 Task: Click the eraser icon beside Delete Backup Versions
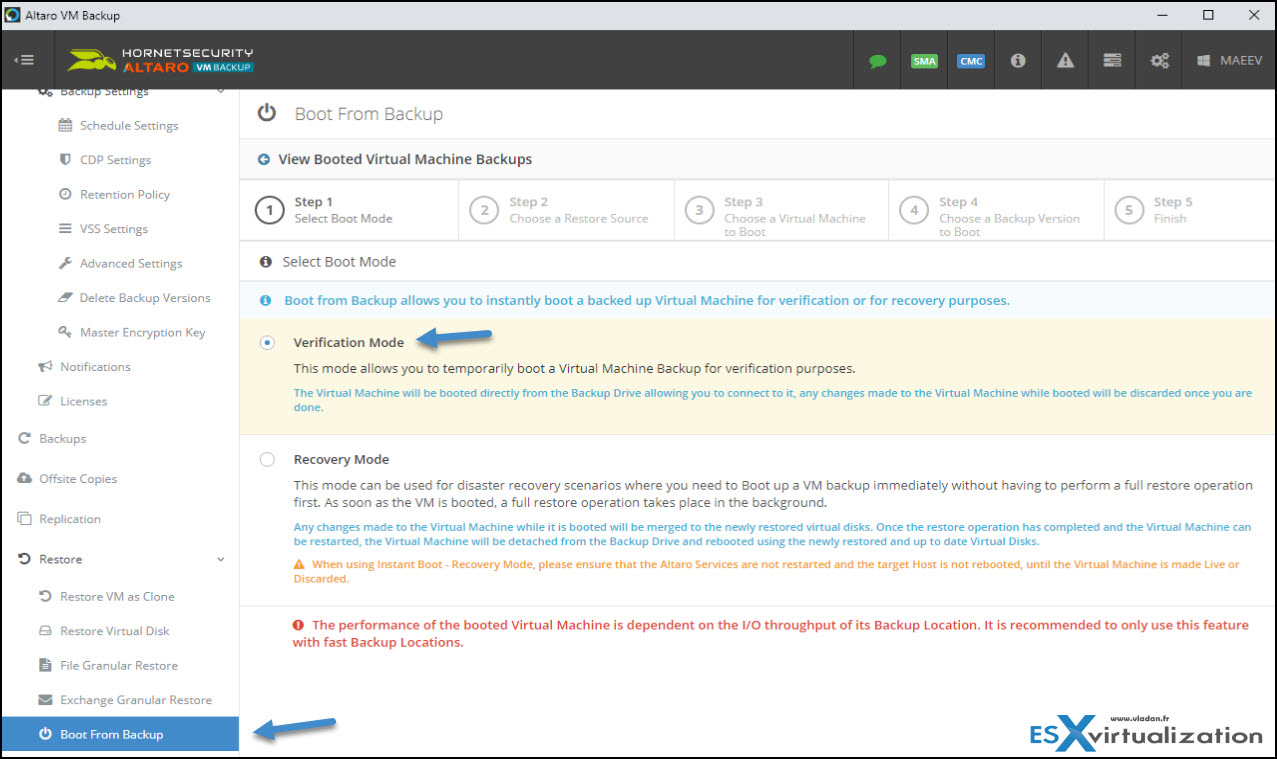65,298
